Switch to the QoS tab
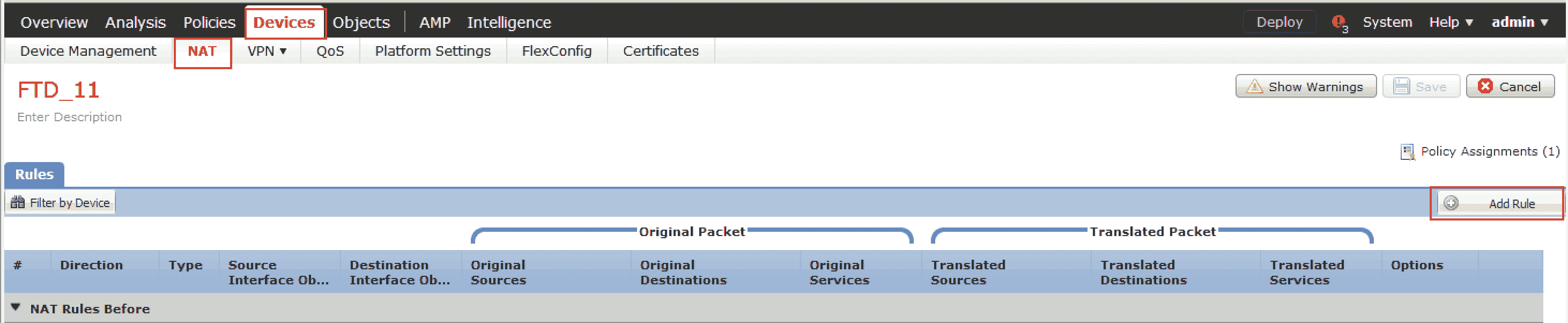Image resolution: width=1568 pixels, height=323 pixels. click(330, 51)
